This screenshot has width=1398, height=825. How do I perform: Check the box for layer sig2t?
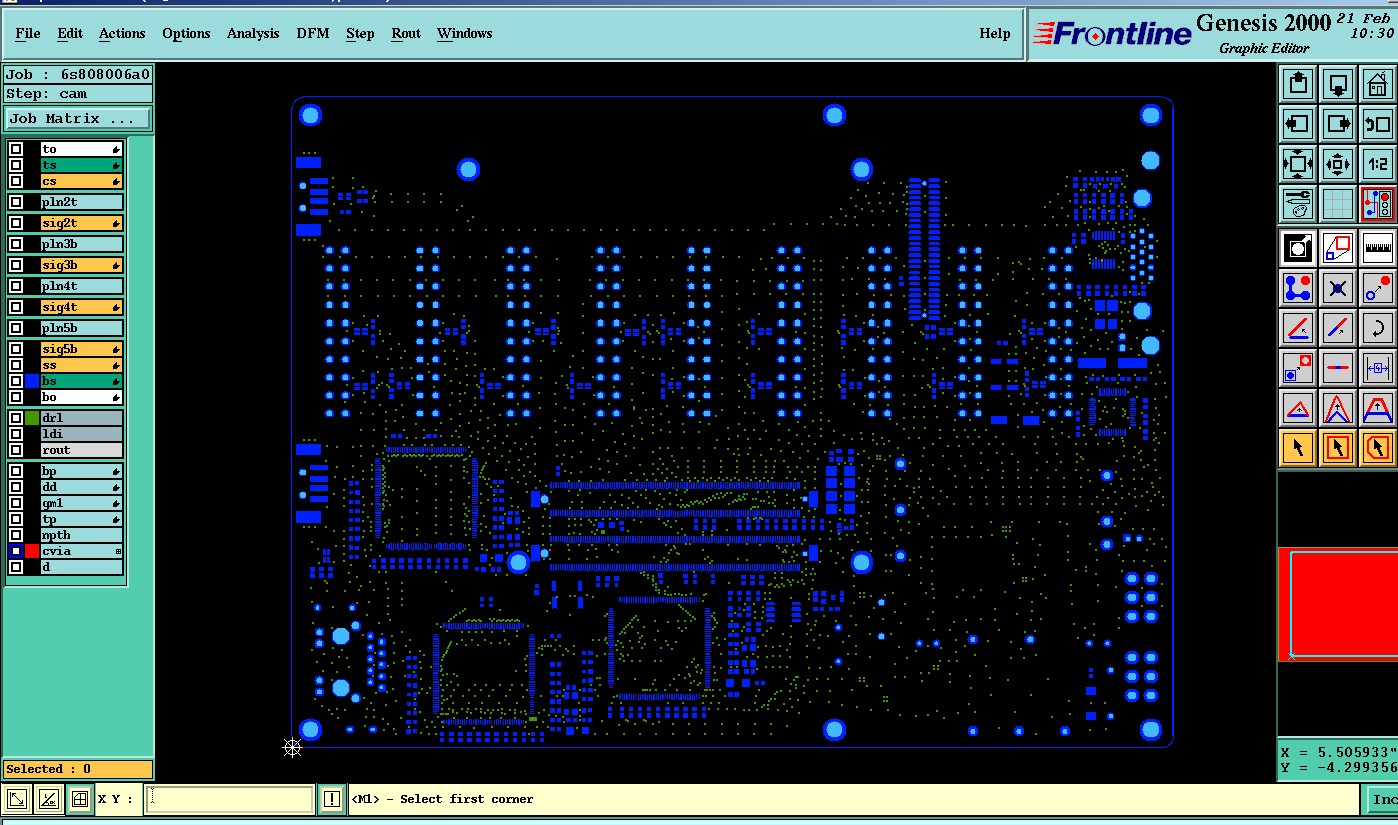tap(16, 223)
